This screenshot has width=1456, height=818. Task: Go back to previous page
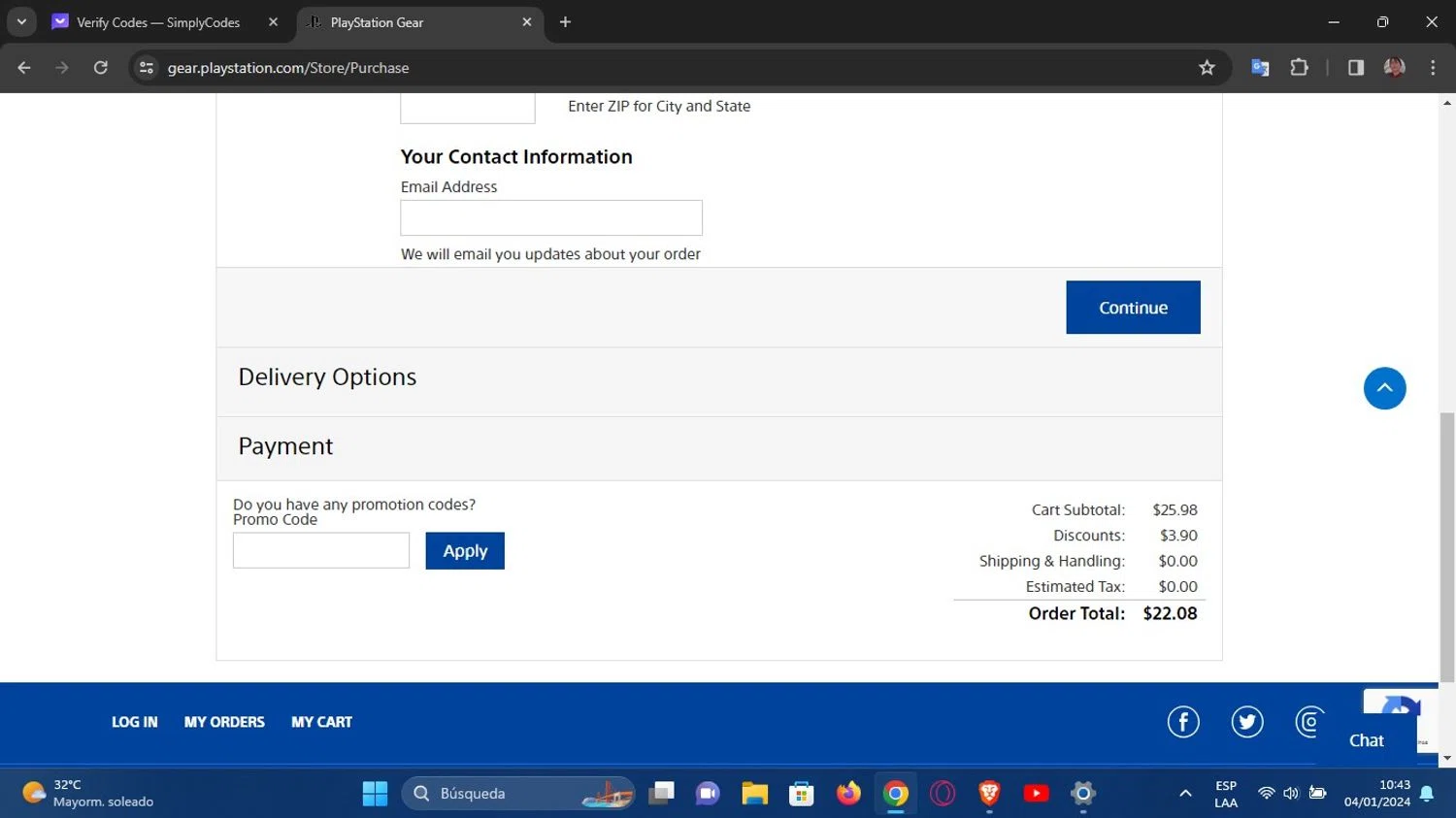pos(24,68)
